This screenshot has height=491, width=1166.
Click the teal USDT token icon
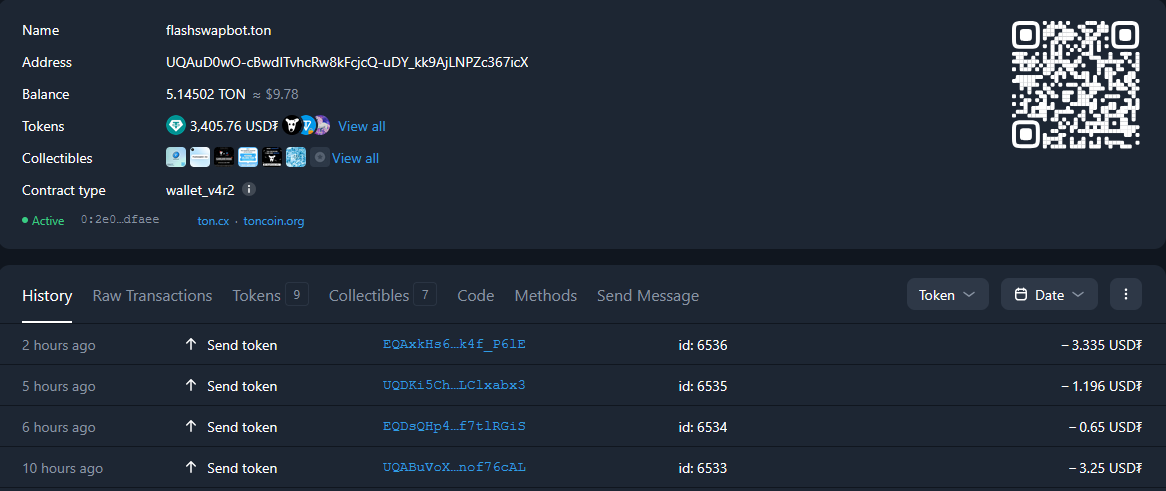pyautogui.click(x=176, y=125)
